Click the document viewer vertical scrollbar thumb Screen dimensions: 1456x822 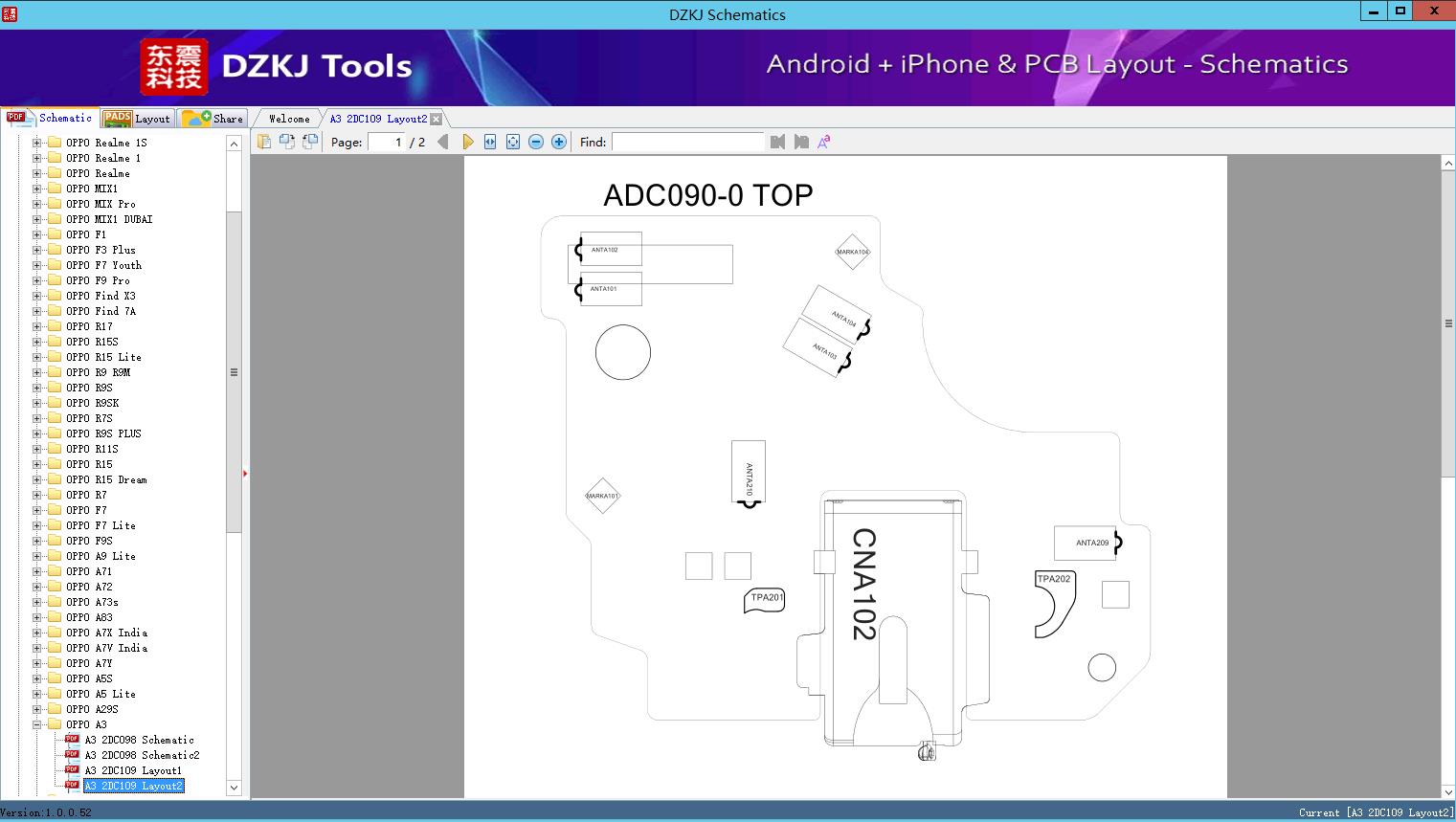coord(1448,323)
